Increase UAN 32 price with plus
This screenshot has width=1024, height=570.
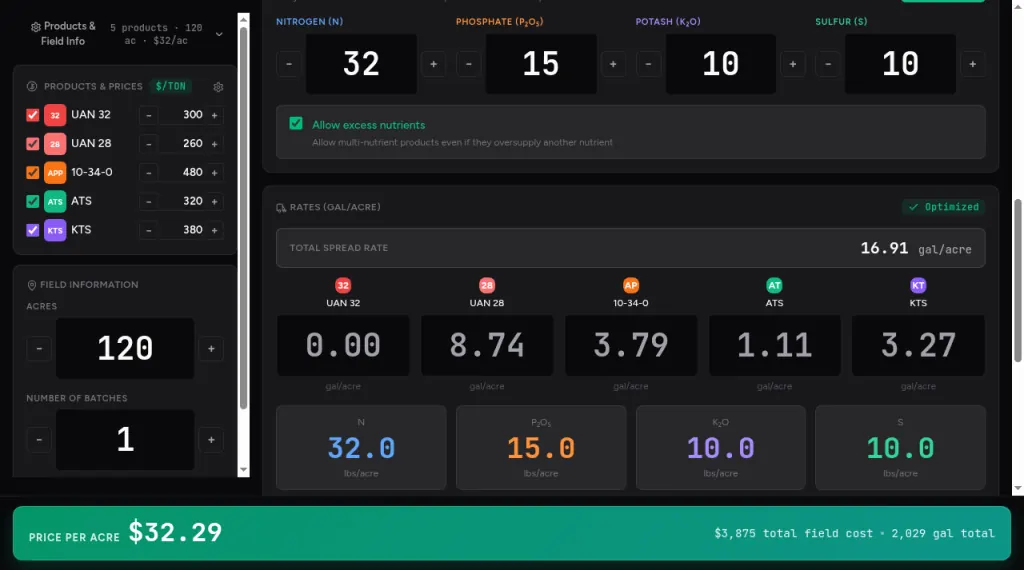[214, 115]
